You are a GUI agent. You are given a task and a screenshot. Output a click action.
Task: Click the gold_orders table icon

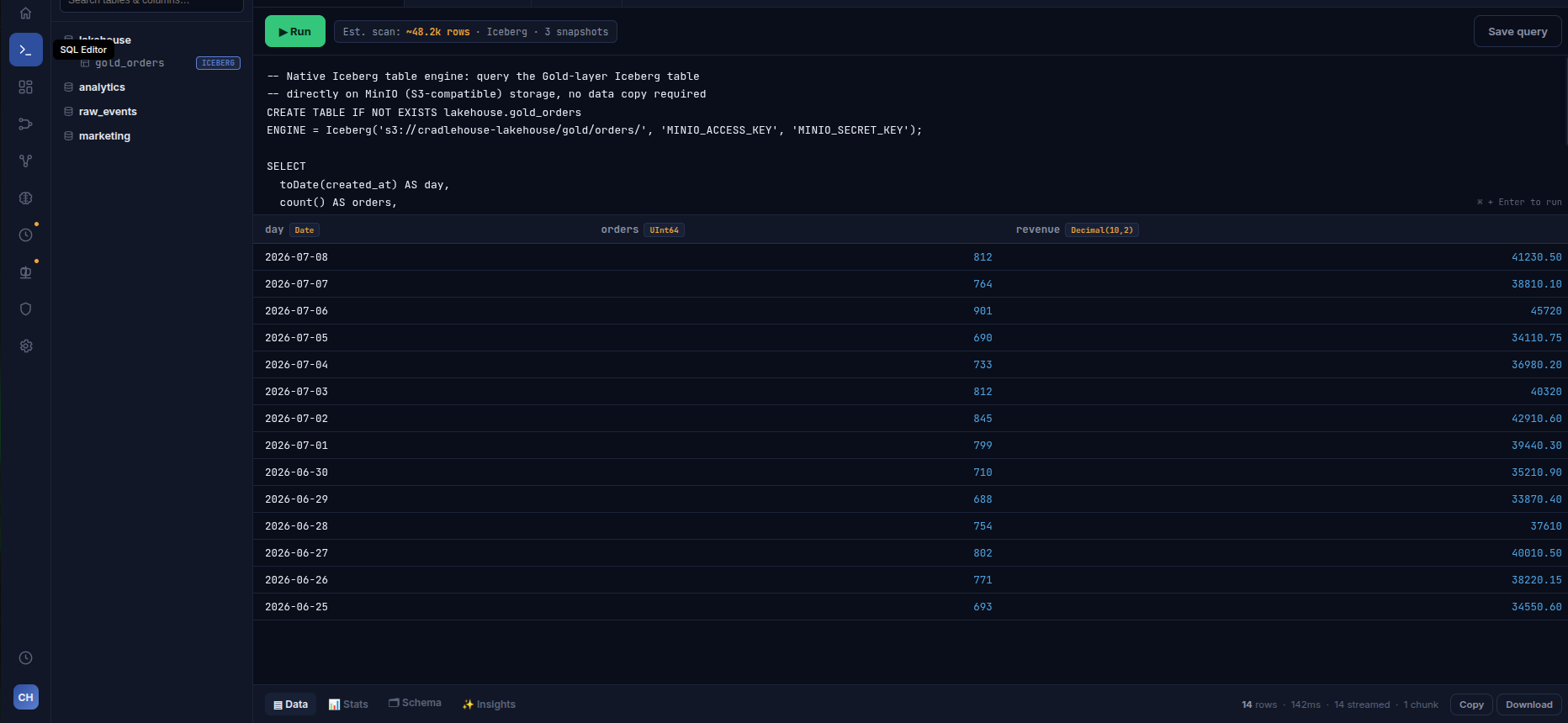85,63
